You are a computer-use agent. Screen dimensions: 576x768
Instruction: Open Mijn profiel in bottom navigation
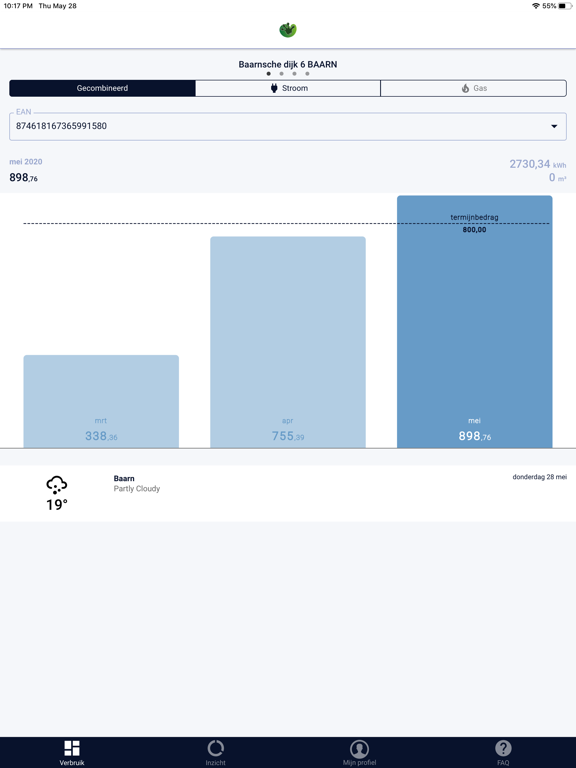pyautogui.click(x=360, y=753)
